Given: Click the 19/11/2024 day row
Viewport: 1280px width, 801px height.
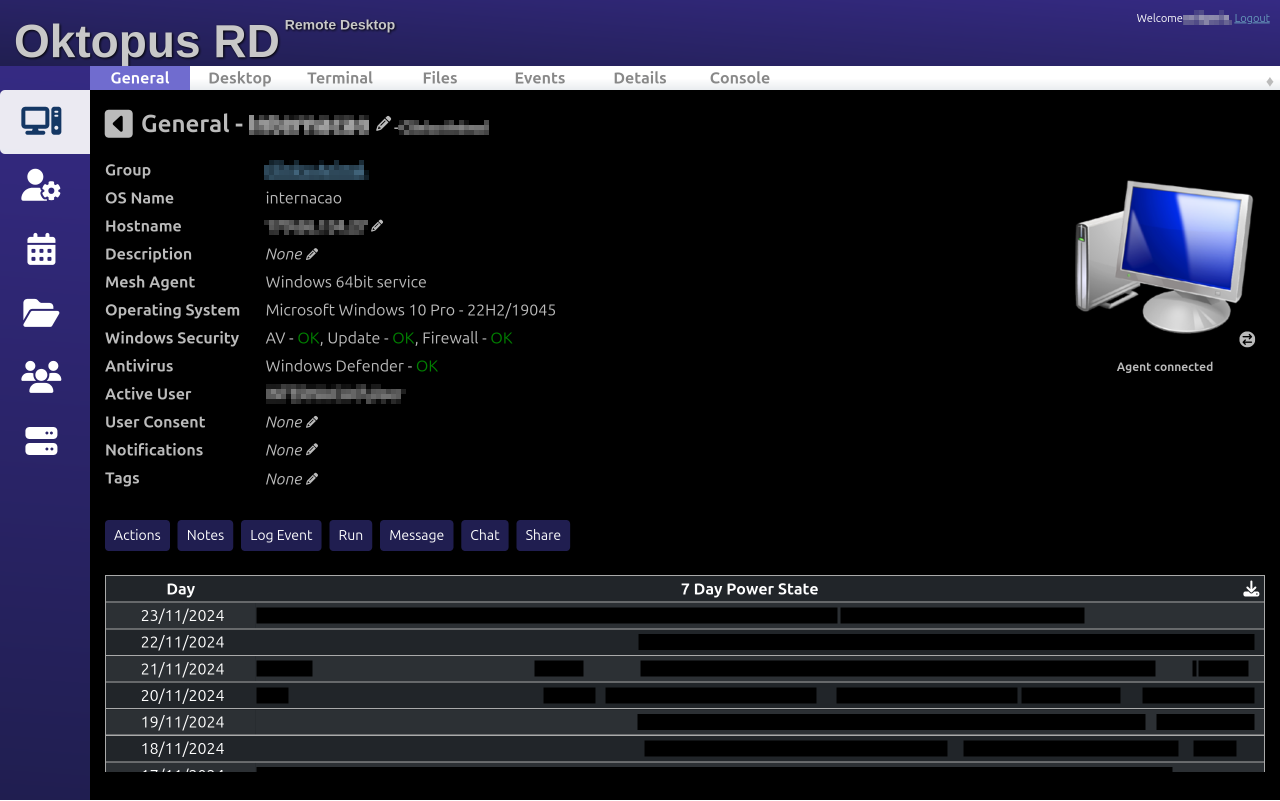Looking at the screenshot, I should (x=685, y=722).
